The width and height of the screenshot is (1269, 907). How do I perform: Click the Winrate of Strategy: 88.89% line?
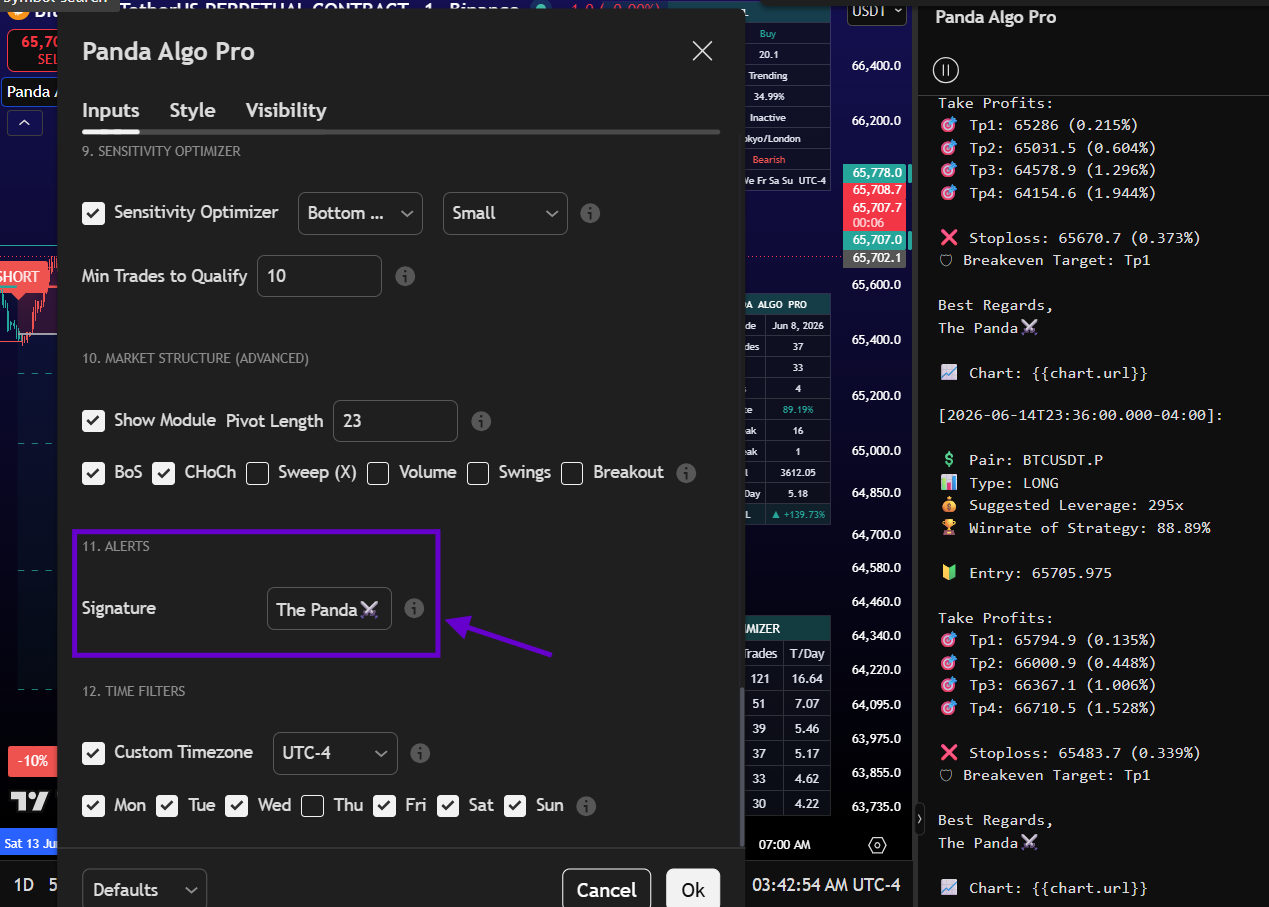pos(1075,528)
